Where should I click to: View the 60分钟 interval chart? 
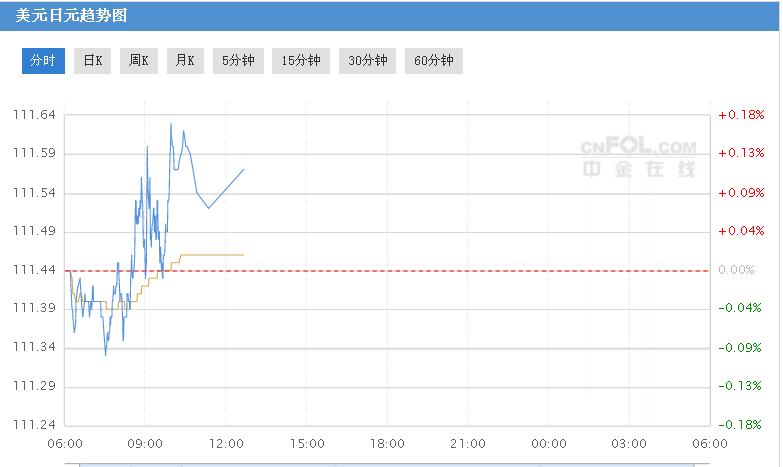[434, 61]
